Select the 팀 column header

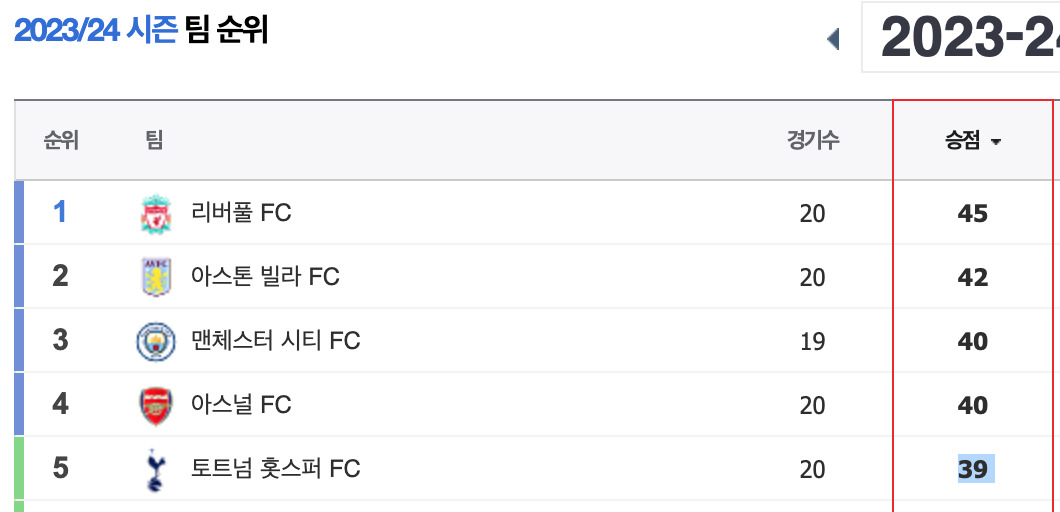154,141
